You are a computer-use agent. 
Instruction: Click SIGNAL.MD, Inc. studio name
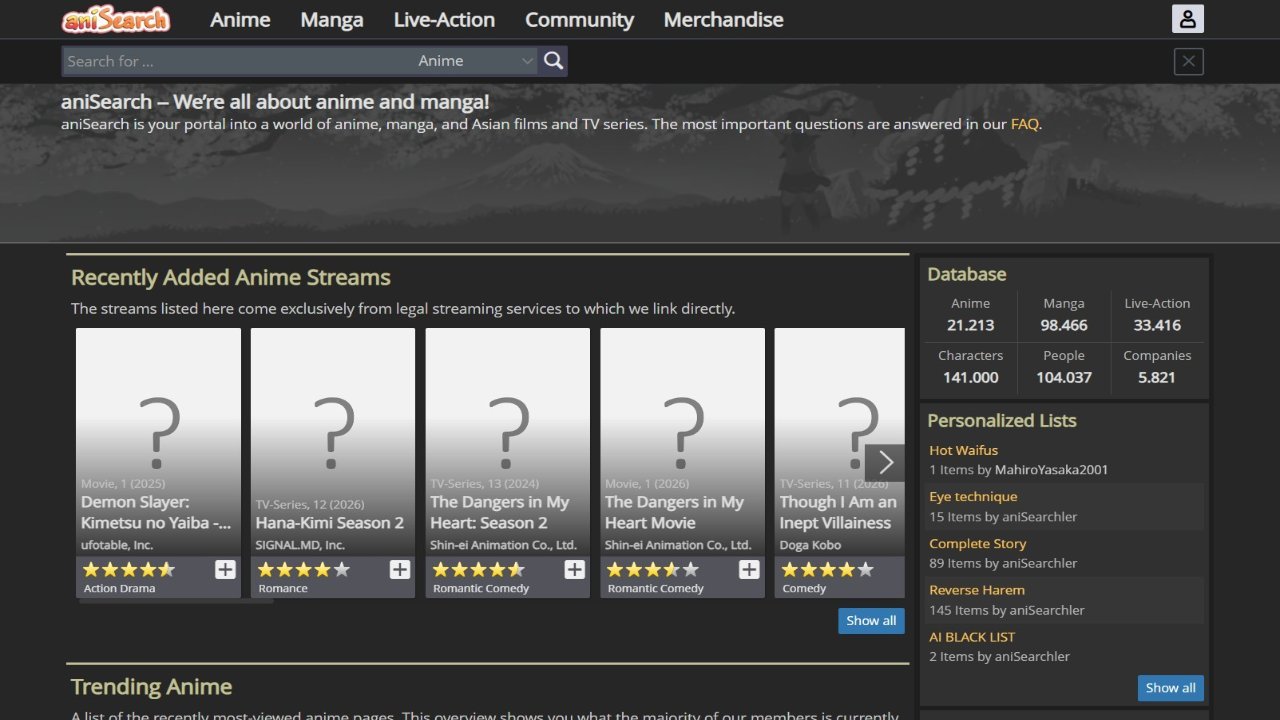coord(300,545)
